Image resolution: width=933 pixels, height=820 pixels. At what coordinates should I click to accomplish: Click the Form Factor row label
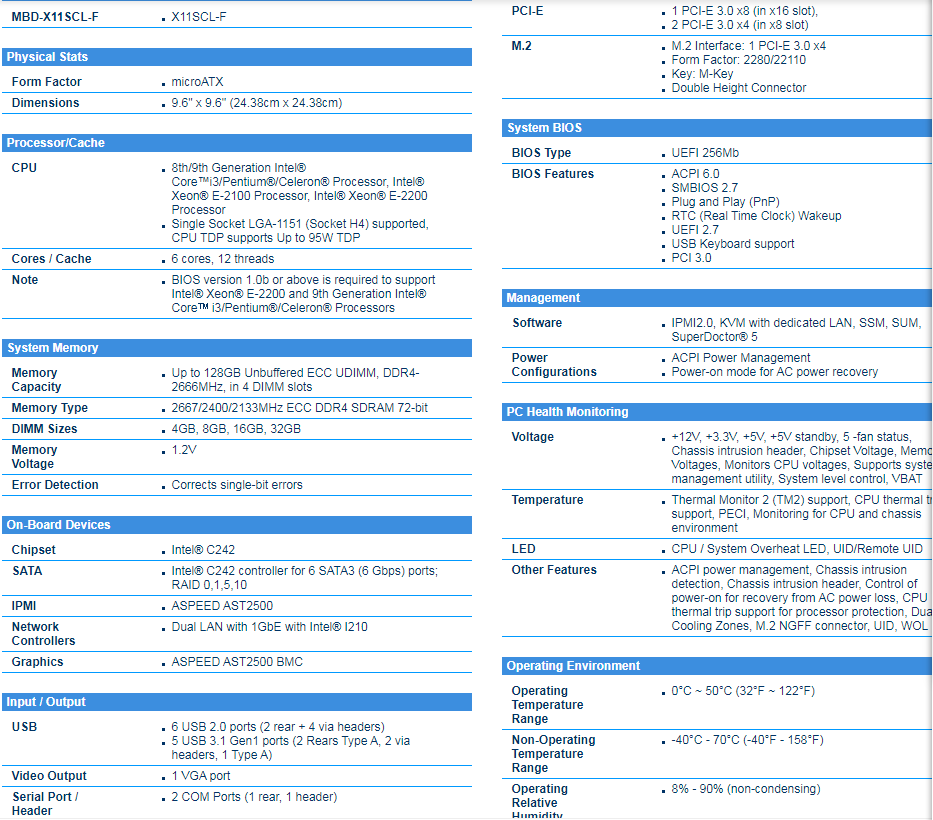(47, 82)
